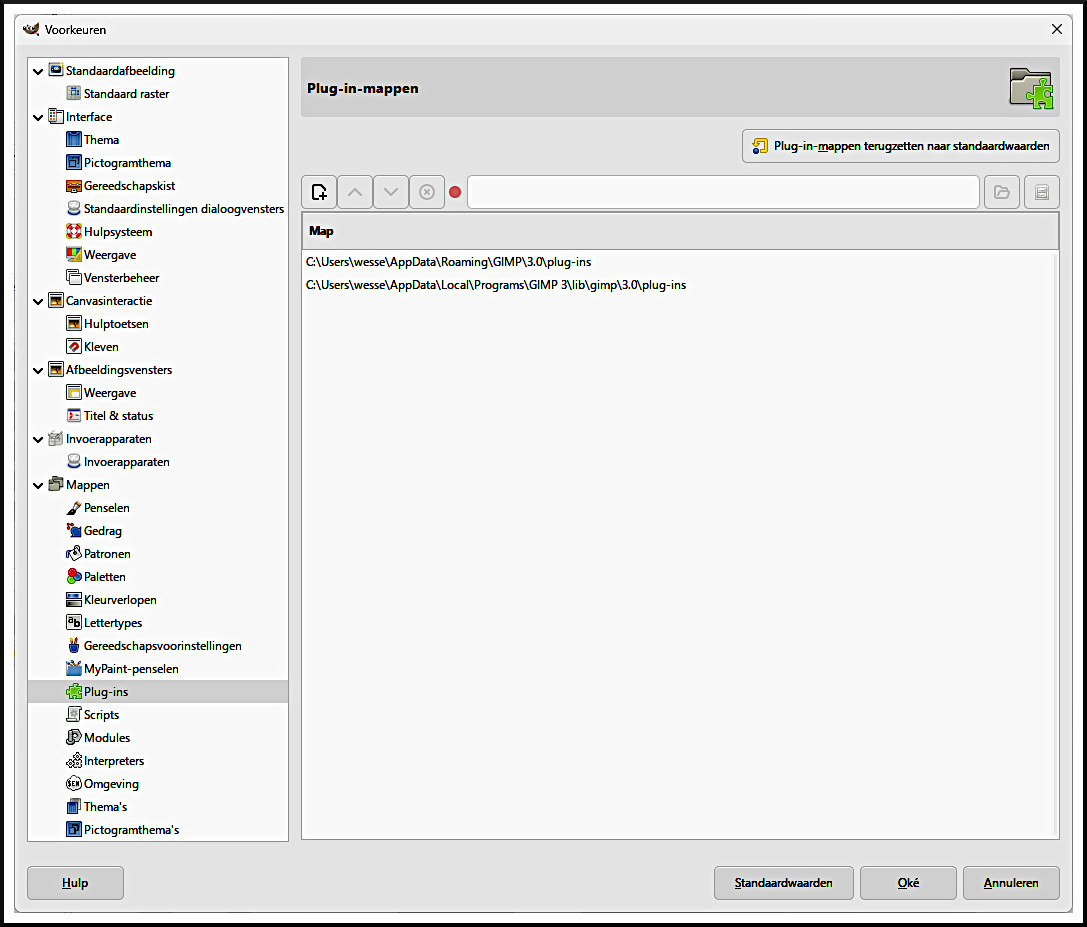
Task: Click the Standaardwaarden button
Action: coord(783,883)
